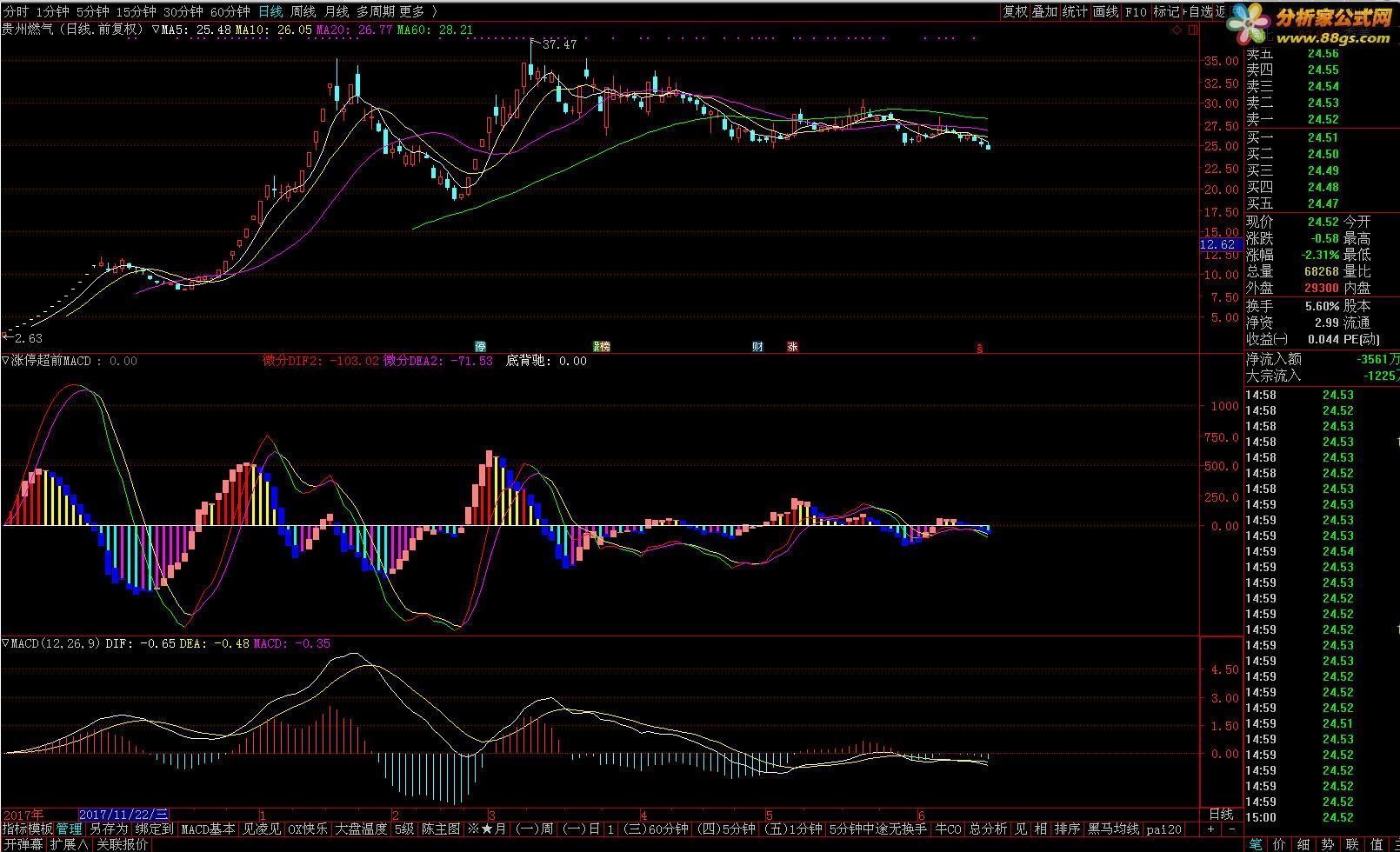Screen dimensions: 1400x852
Task: Click the 跌榜 marker under the chart
Action: (602, 346)
